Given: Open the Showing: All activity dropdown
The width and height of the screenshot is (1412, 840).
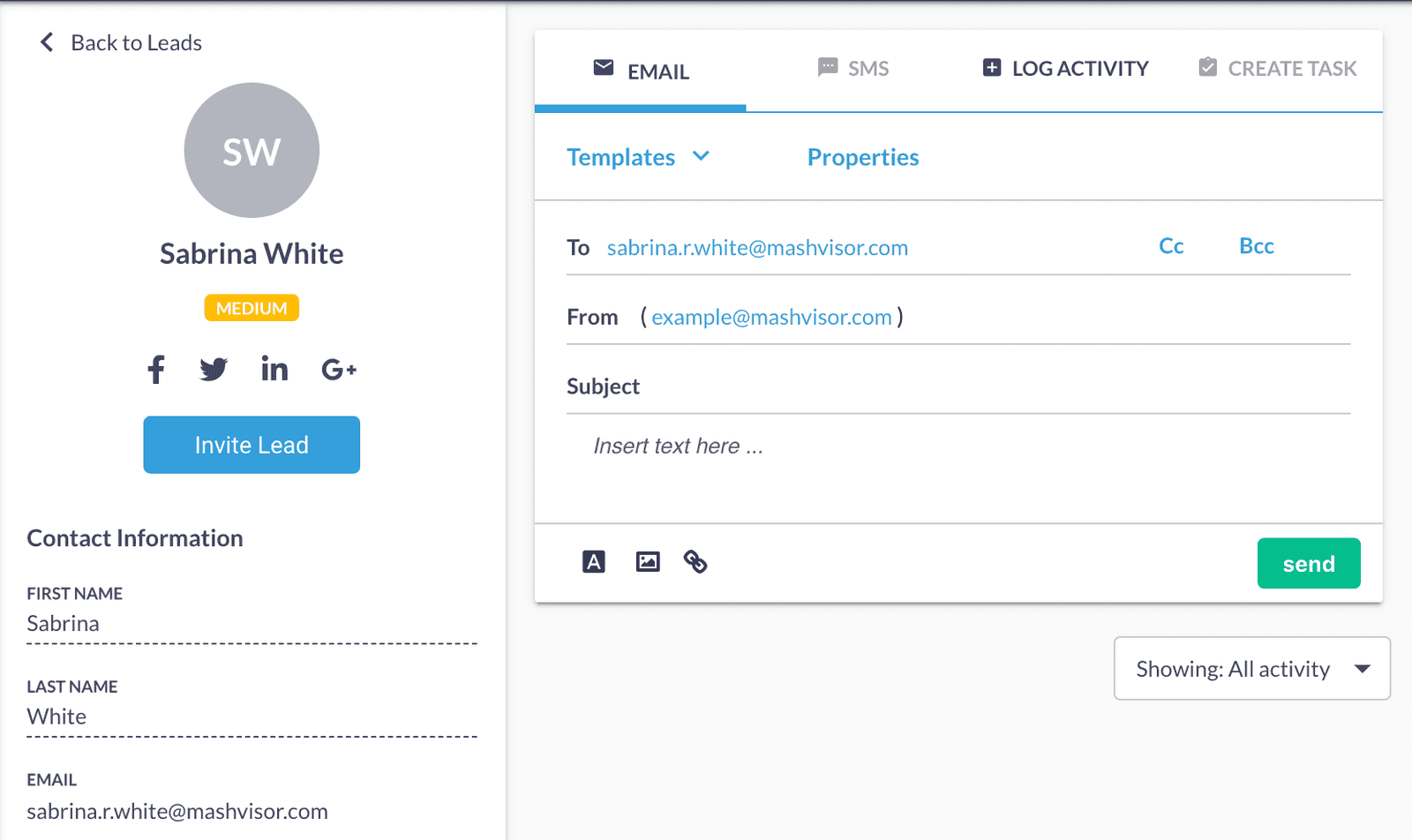Looking at the screenshot, I should pos(1251,669).
